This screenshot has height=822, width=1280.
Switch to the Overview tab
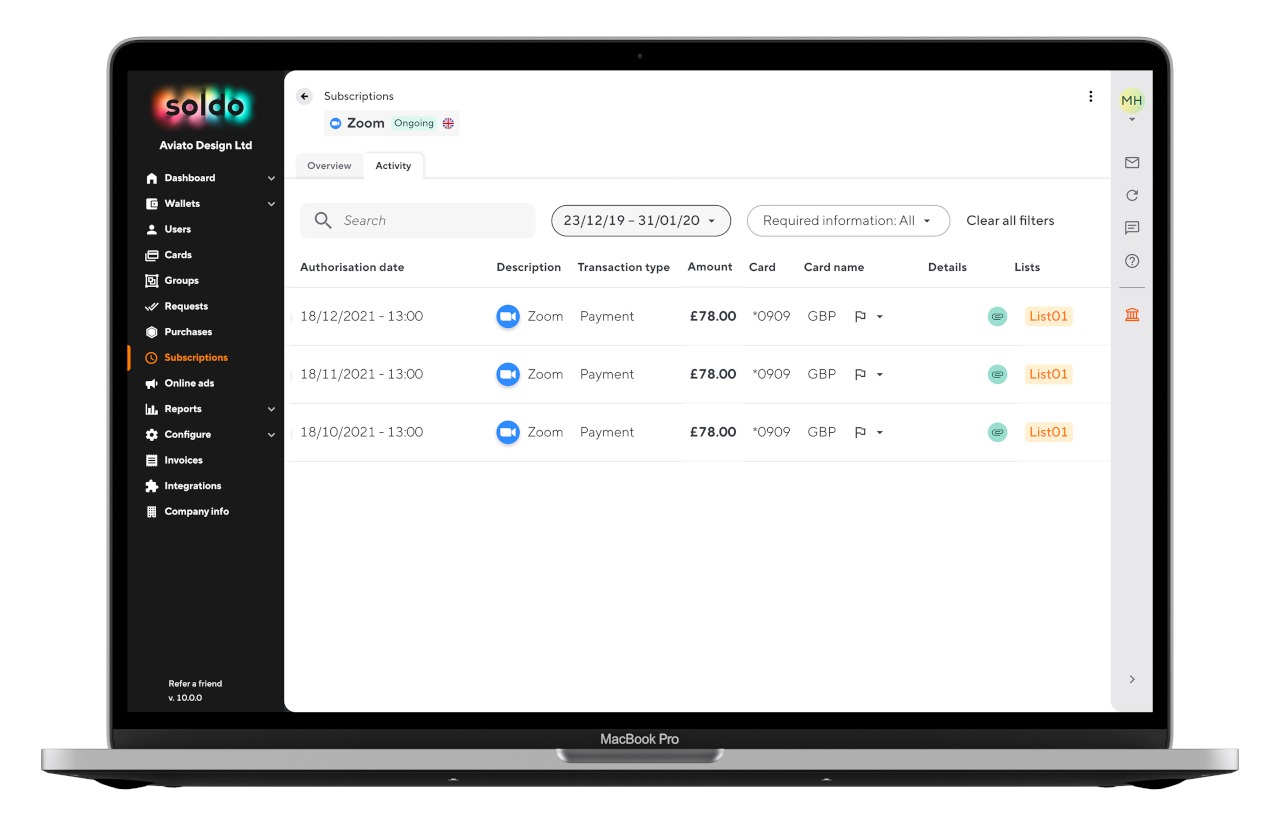click(x=329, y=166)
